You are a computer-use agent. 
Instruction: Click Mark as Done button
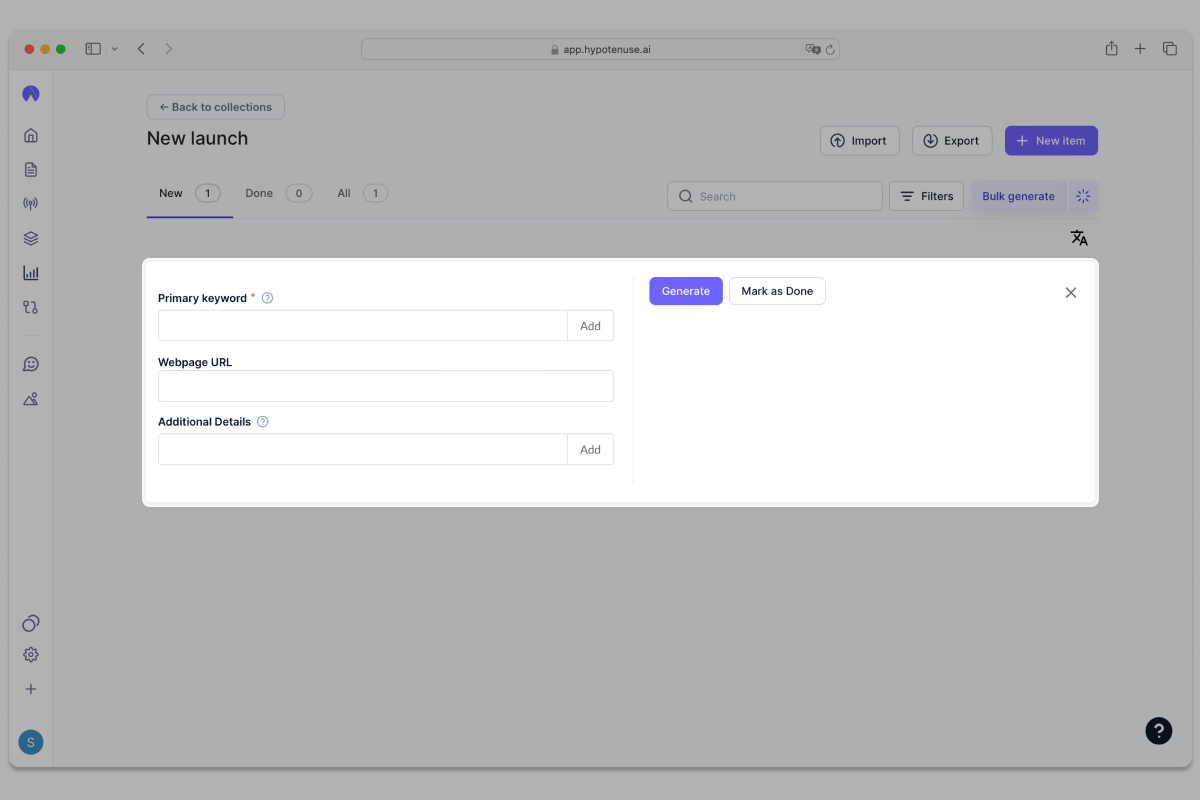point(777,291)
